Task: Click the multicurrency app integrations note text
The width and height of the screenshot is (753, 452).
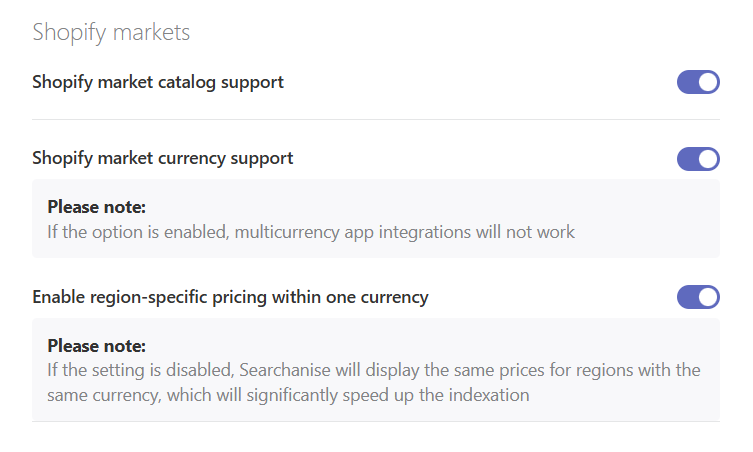Action: (311, 232)
